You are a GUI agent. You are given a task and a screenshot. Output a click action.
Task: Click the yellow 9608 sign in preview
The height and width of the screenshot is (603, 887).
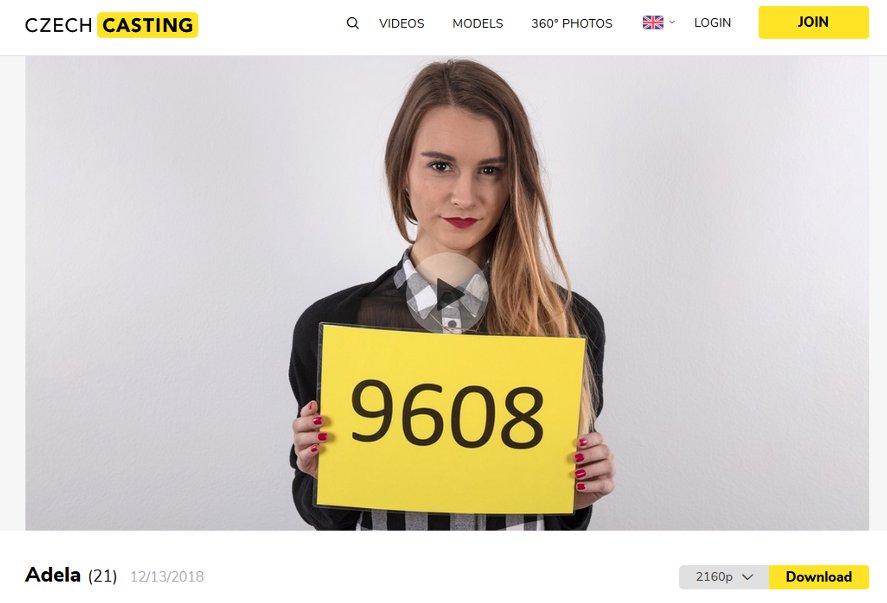[449, 419]
